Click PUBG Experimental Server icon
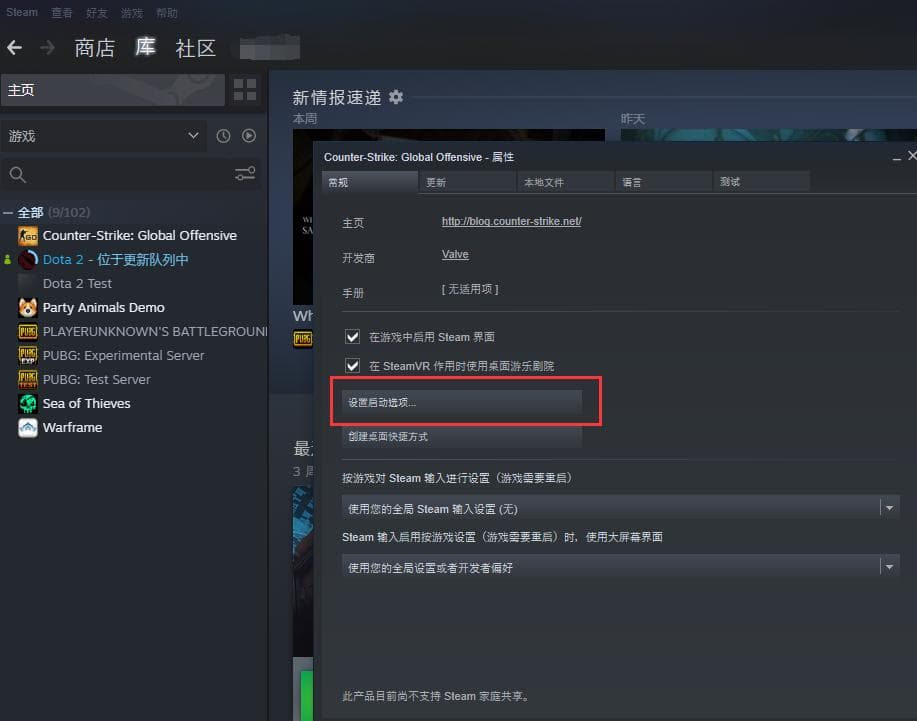The width and height of the screenshot is (917, 721). pyautogui.click(x=27, y=356)
